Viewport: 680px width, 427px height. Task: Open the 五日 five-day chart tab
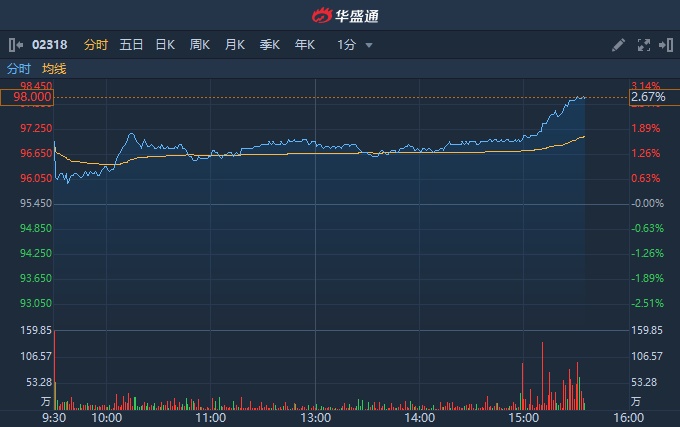coord(131,45)
